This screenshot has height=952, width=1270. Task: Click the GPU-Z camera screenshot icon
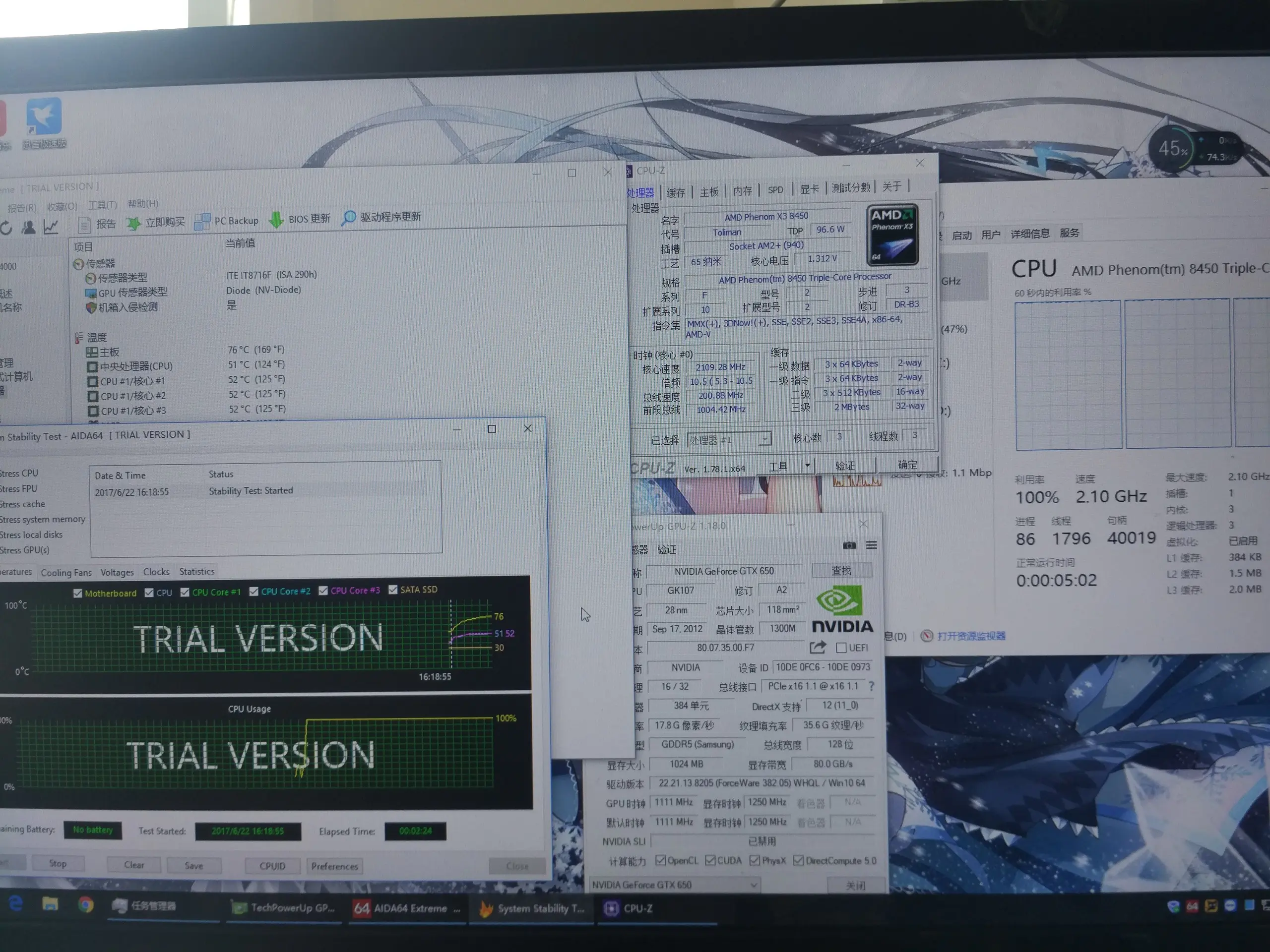pos(849,545)
